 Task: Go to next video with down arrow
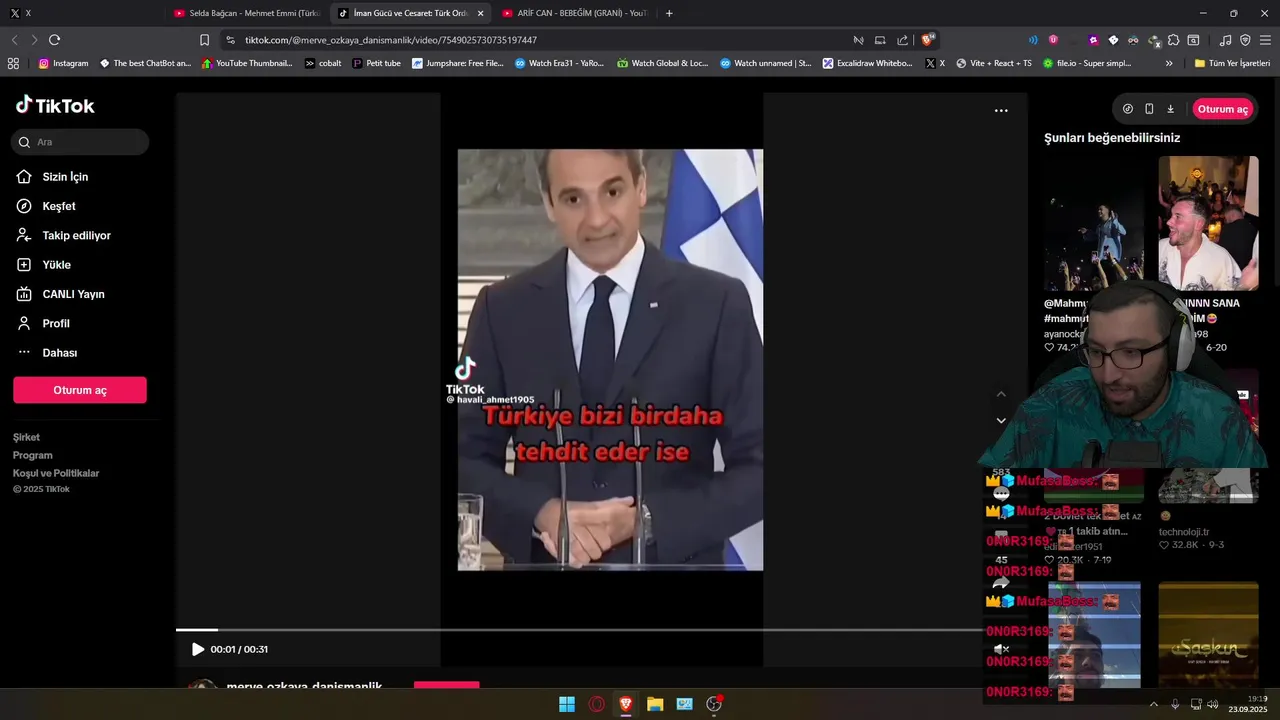click(1001, 421)
